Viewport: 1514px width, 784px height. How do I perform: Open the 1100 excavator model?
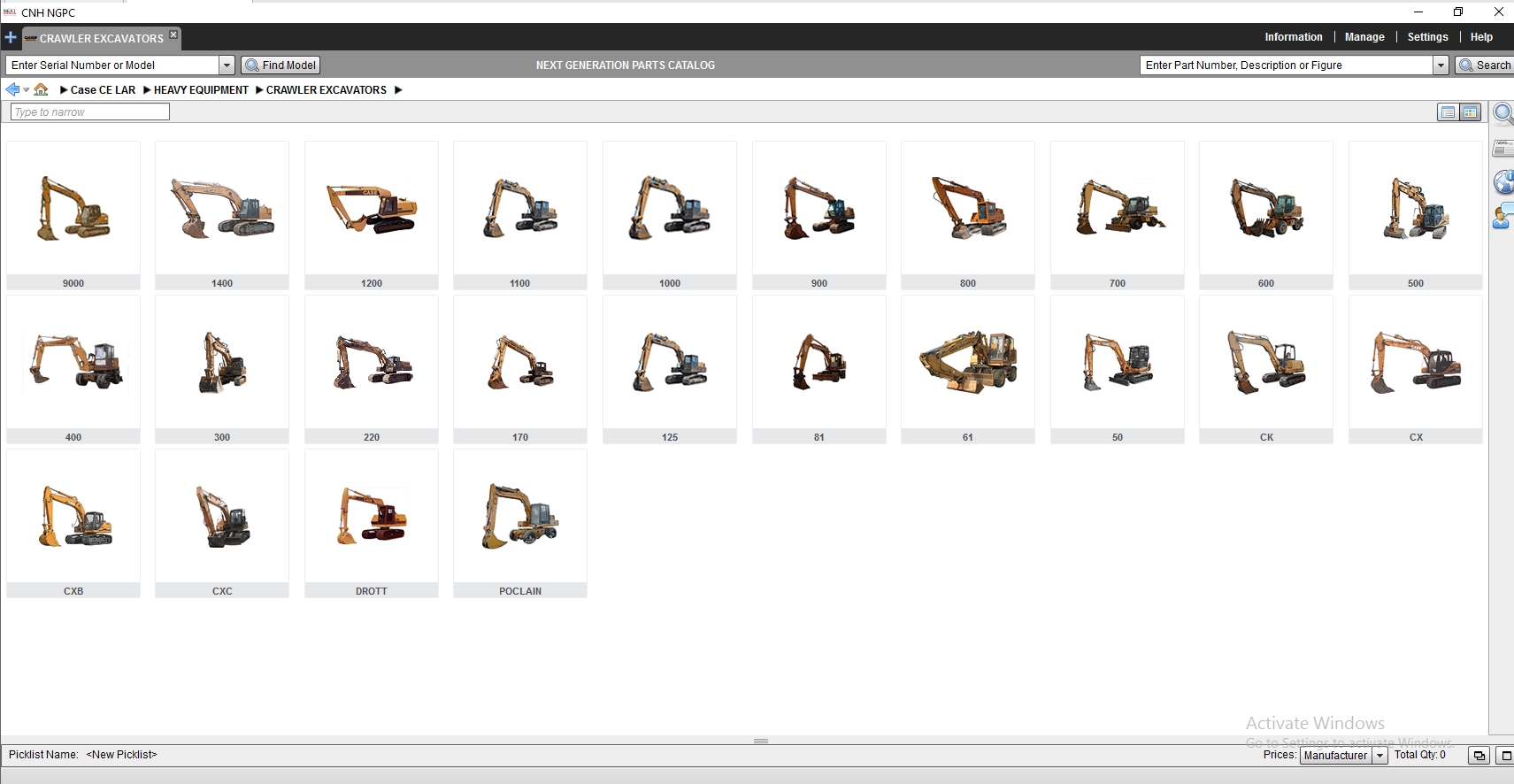(520, 215)
